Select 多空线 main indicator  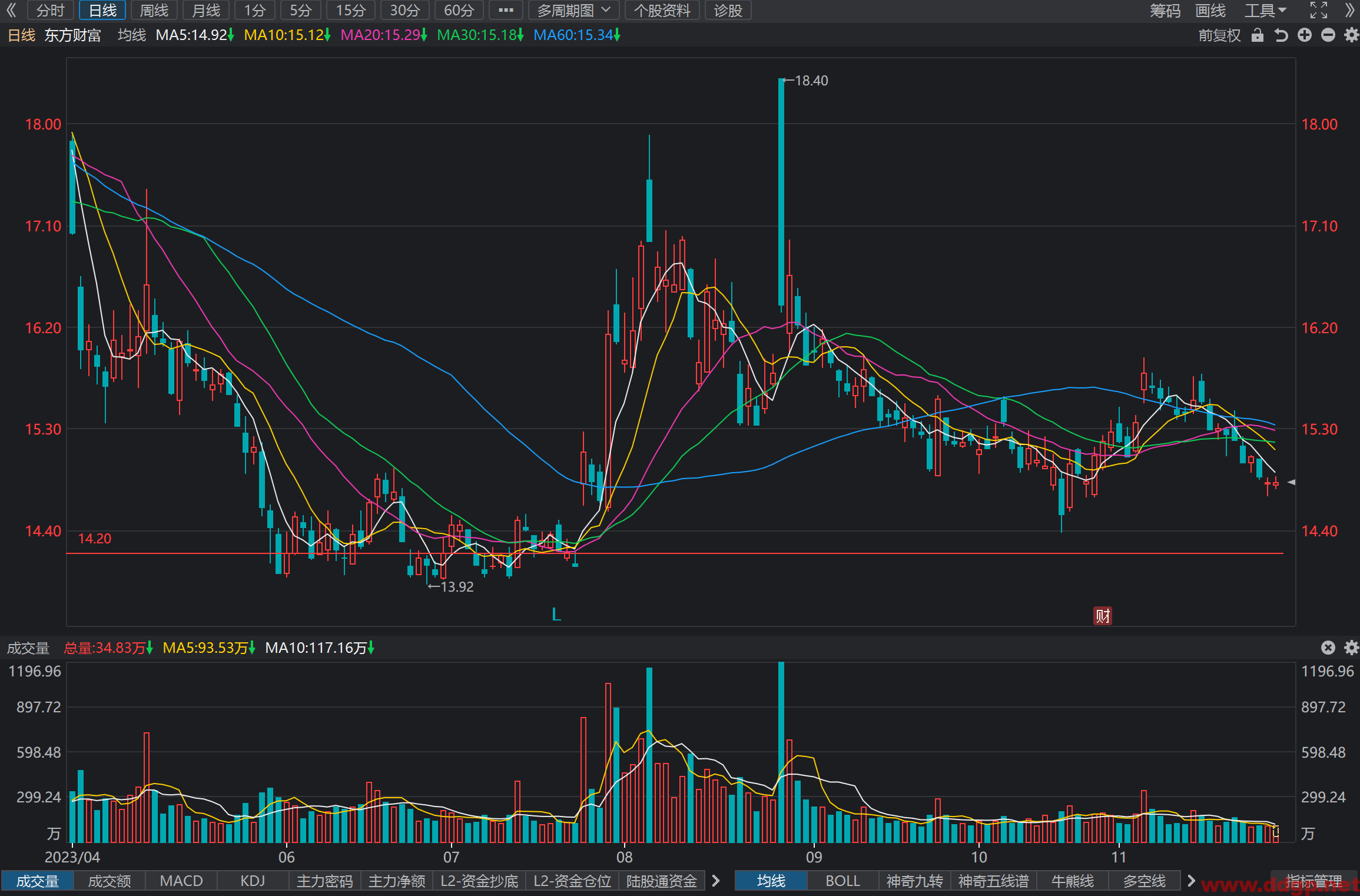1144,881
